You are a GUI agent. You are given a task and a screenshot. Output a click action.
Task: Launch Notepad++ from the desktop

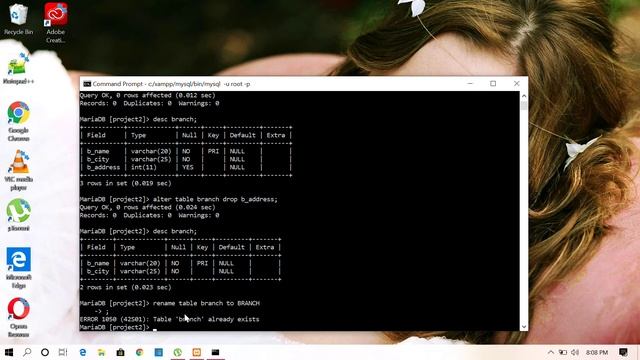[x=18, y=69]
